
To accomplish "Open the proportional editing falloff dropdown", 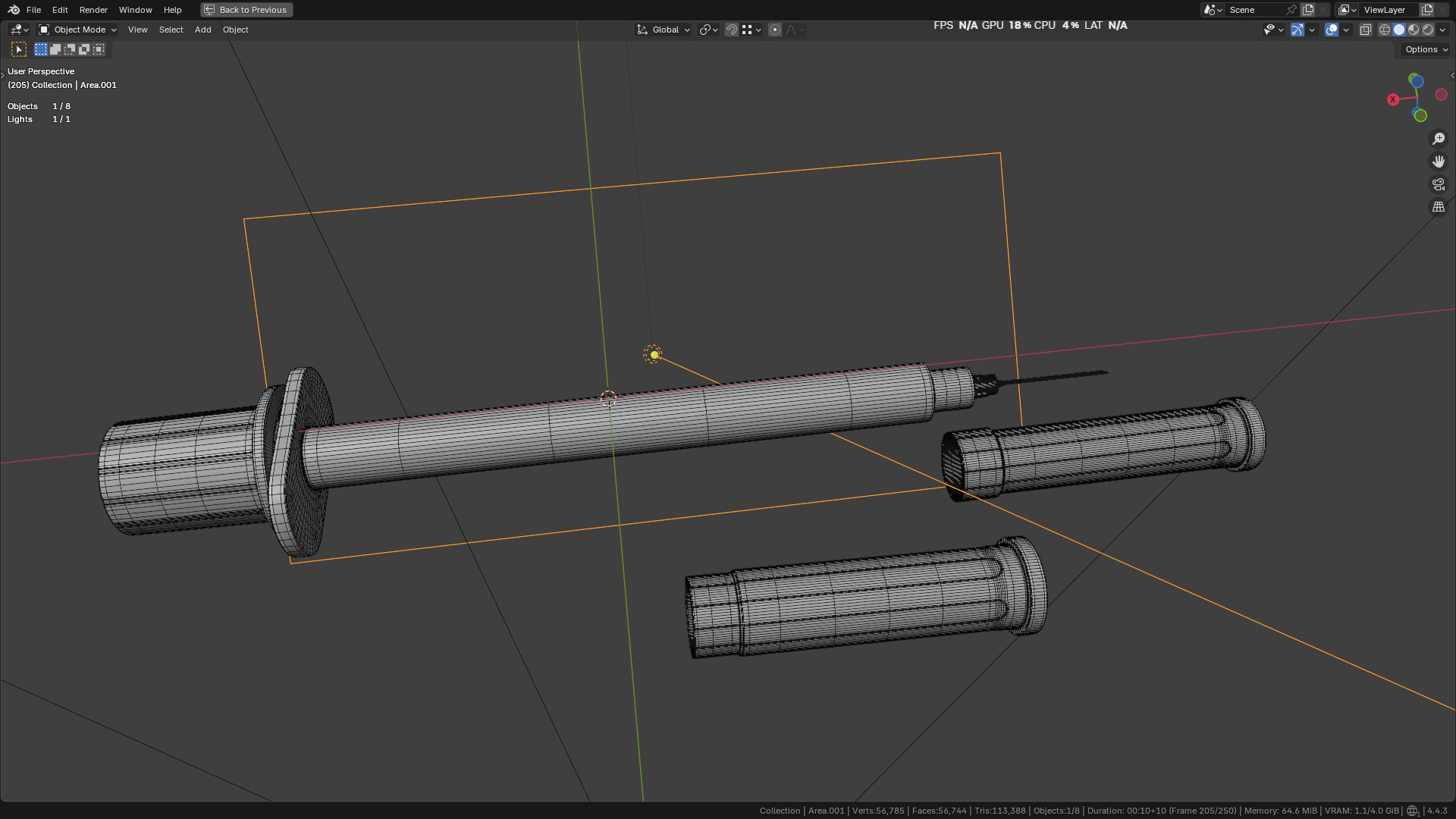I will click(x=795, y=30).
